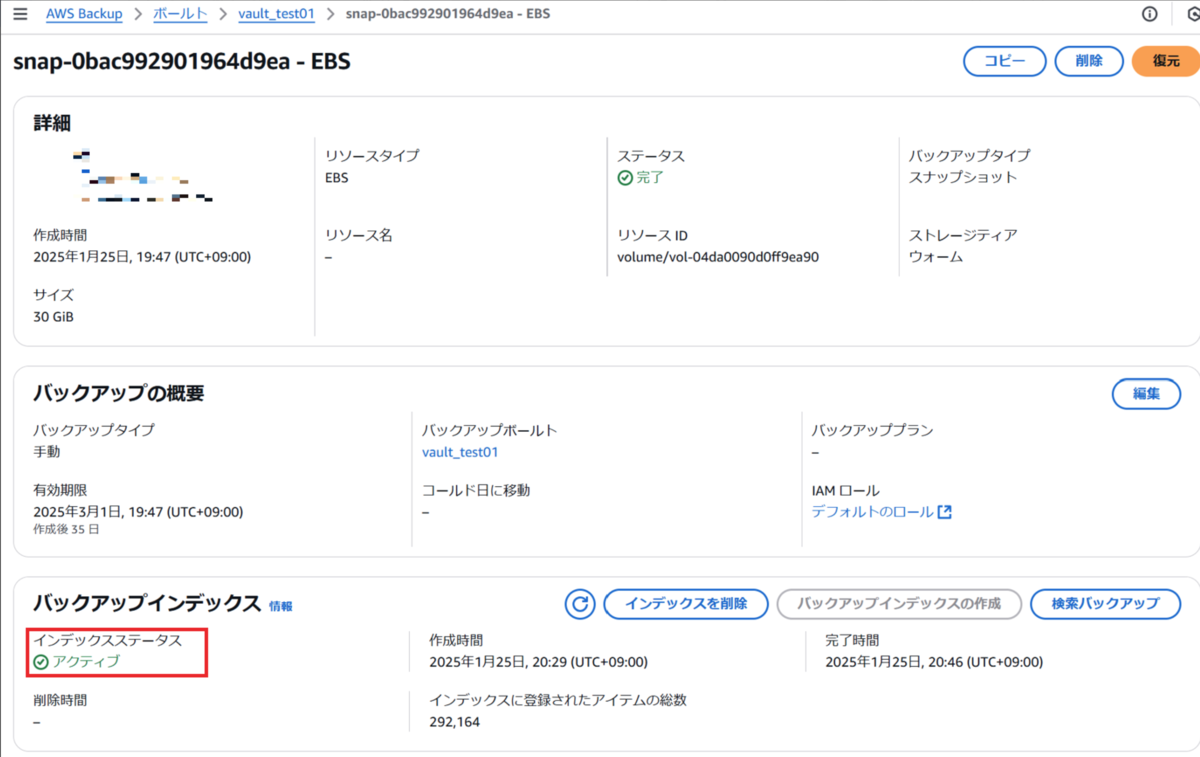
Task: Go to AWS Backup breadcrumb link
Action: pyautogui.click(x=84, y=14)
